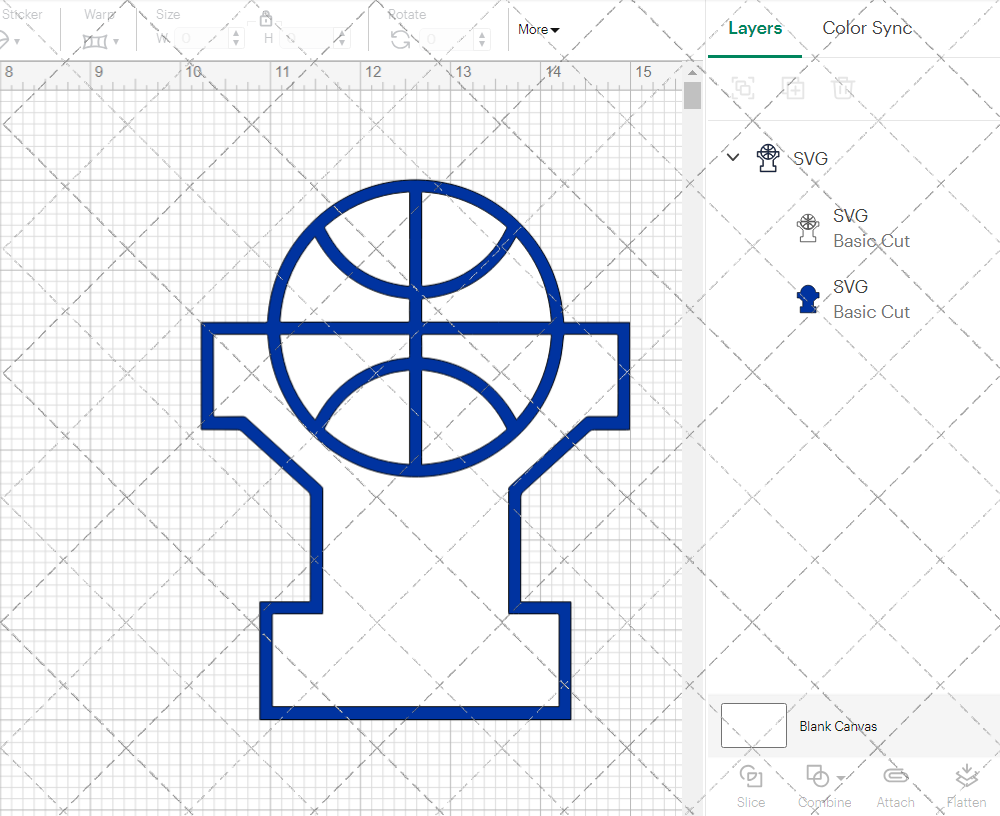Collapse the SVG group layer
This screenshot has height=816, width=1000.
pyautogui.click(x=733, y=157)
